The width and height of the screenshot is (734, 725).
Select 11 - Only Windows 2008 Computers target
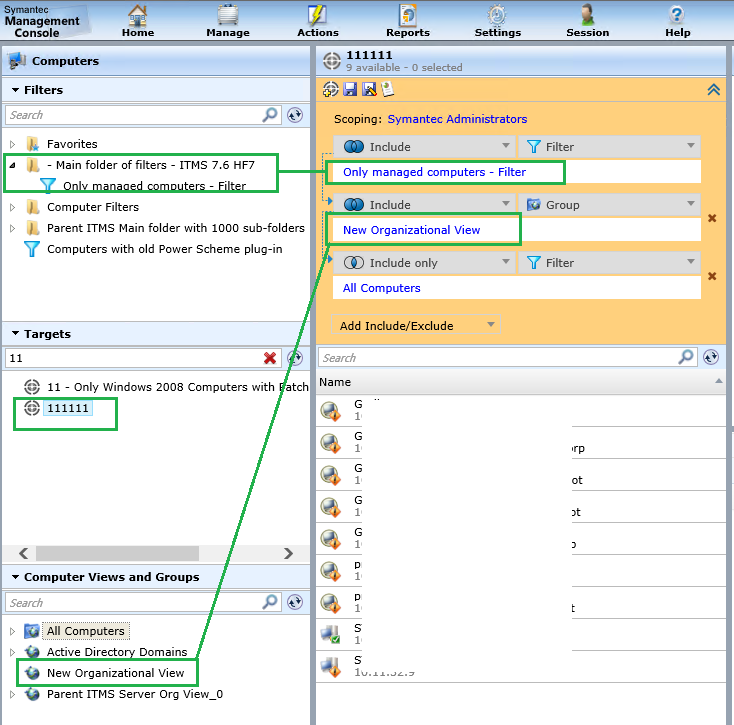pos(178,387)
